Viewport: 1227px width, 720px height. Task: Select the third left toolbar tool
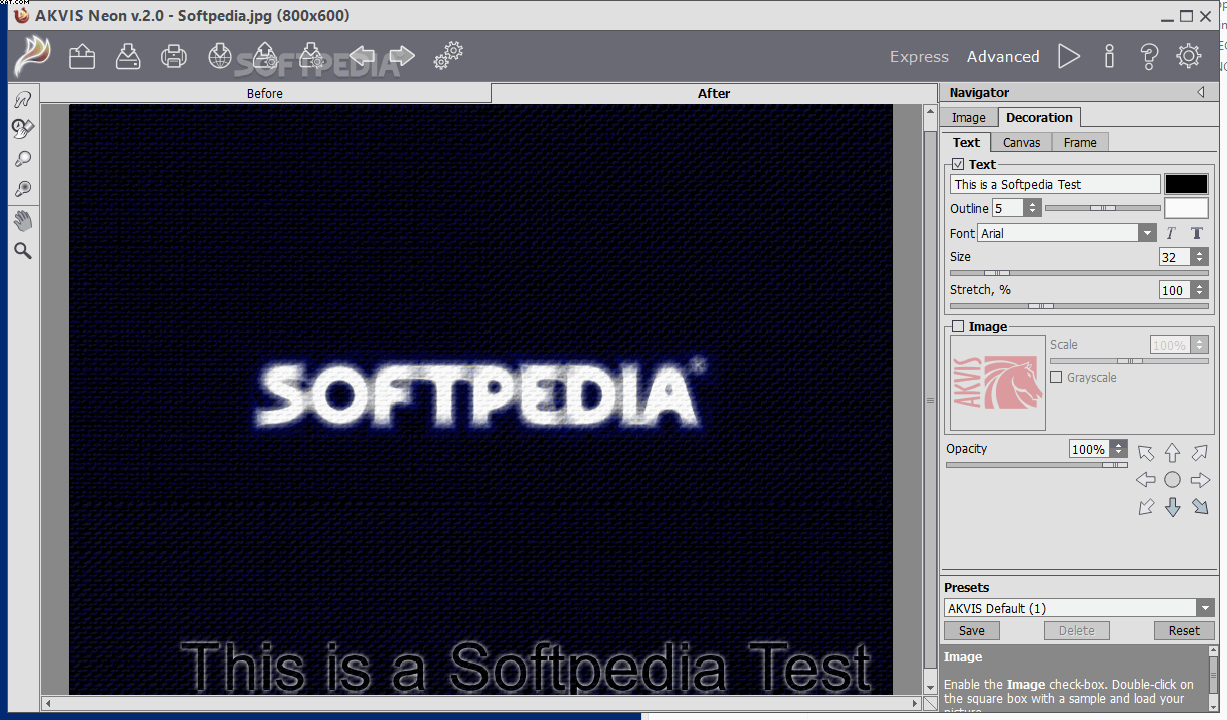pos(22,158)
